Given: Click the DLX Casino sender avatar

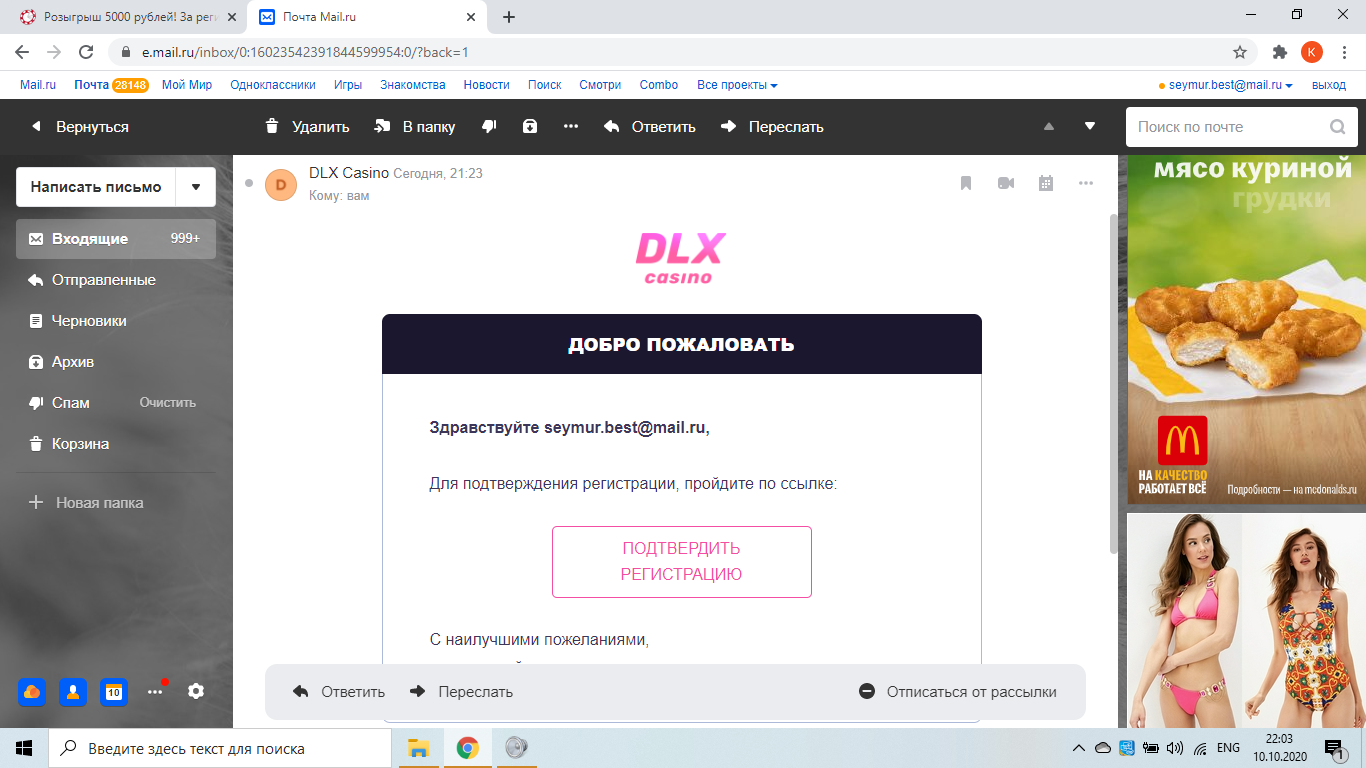Looking at the screenshot, I should pyautogui.click(x=281, y=184).
